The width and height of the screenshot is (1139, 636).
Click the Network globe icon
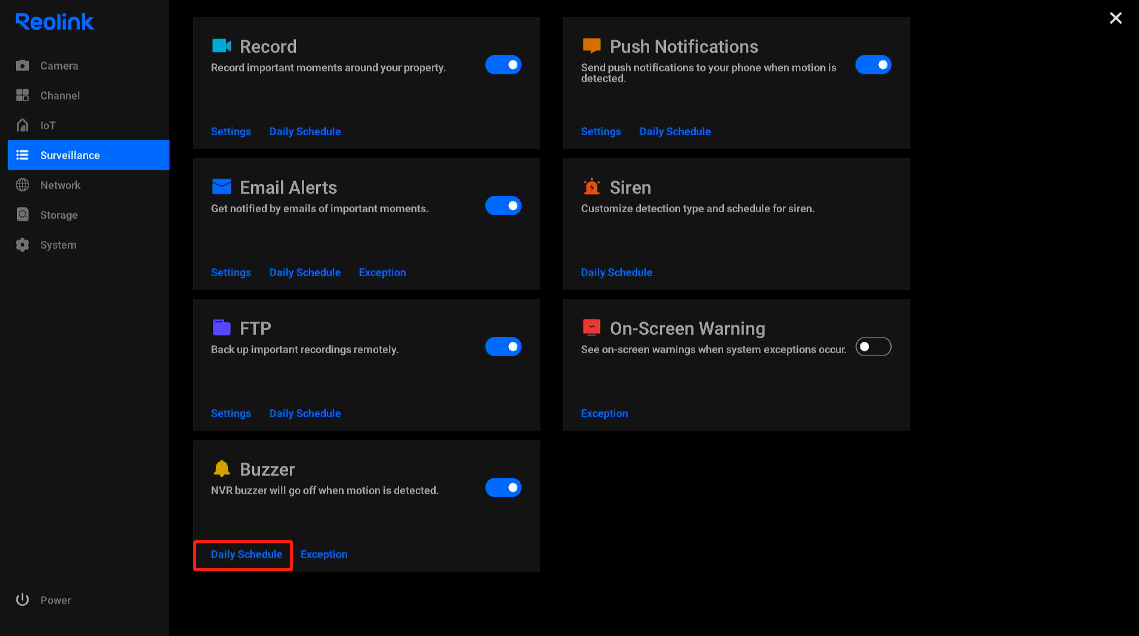23,185
